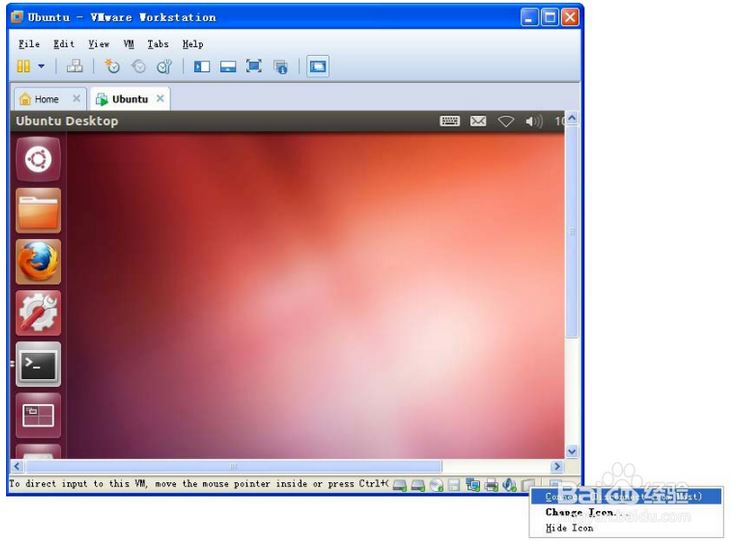Toggle the library sidebar view icon
Viewport: 731px width, 541px height.
(202, 67)
